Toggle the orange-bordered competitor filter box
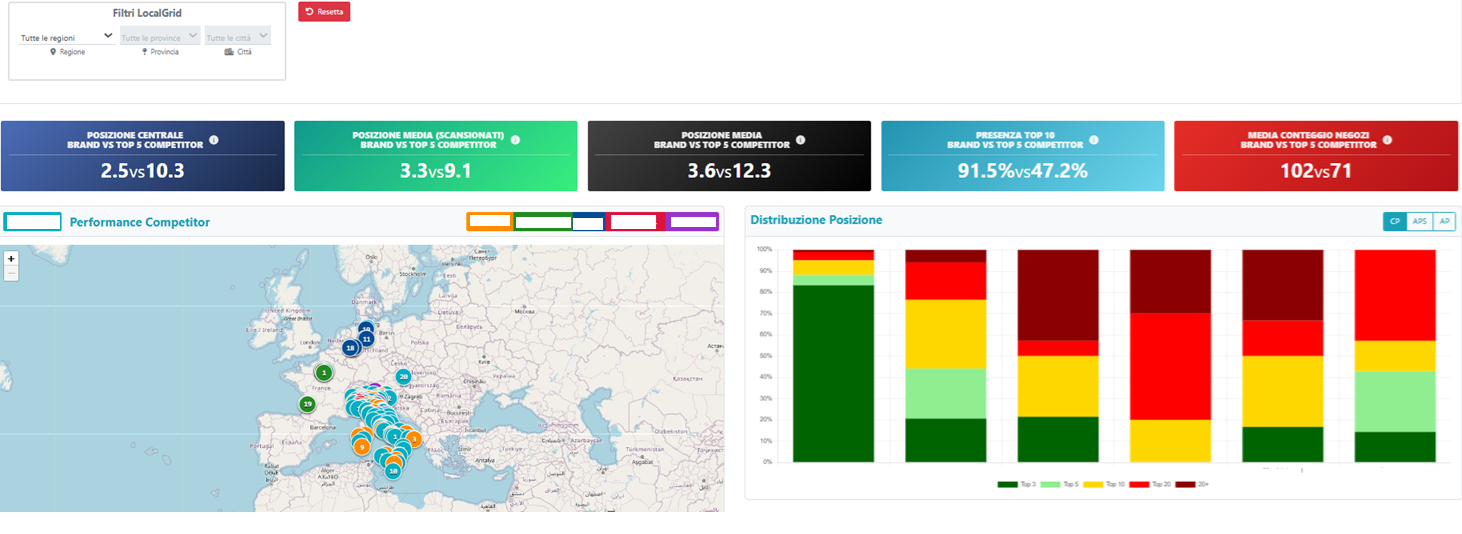 tap(490, 222)
